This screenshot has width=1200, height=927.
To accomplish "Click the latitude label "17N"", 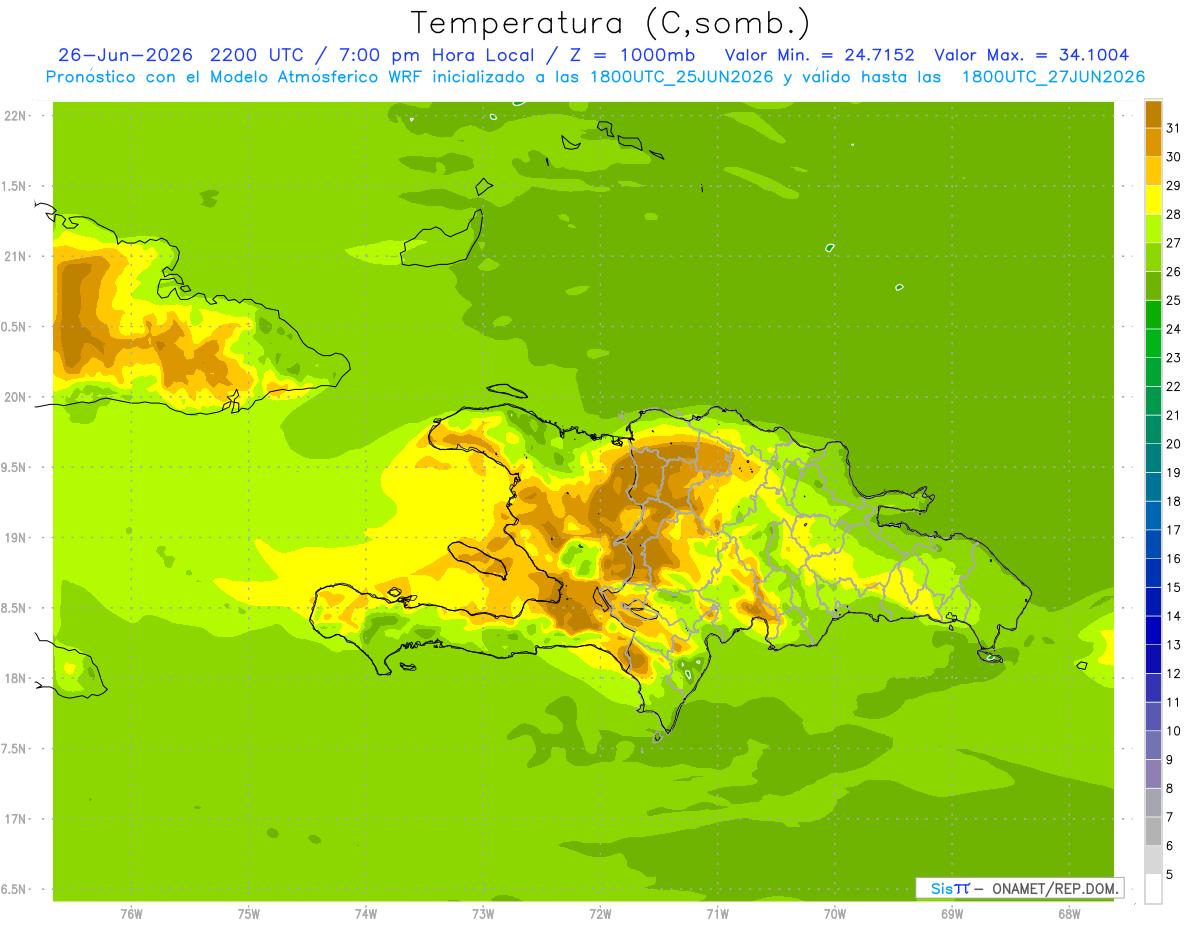I will point(16,819).
